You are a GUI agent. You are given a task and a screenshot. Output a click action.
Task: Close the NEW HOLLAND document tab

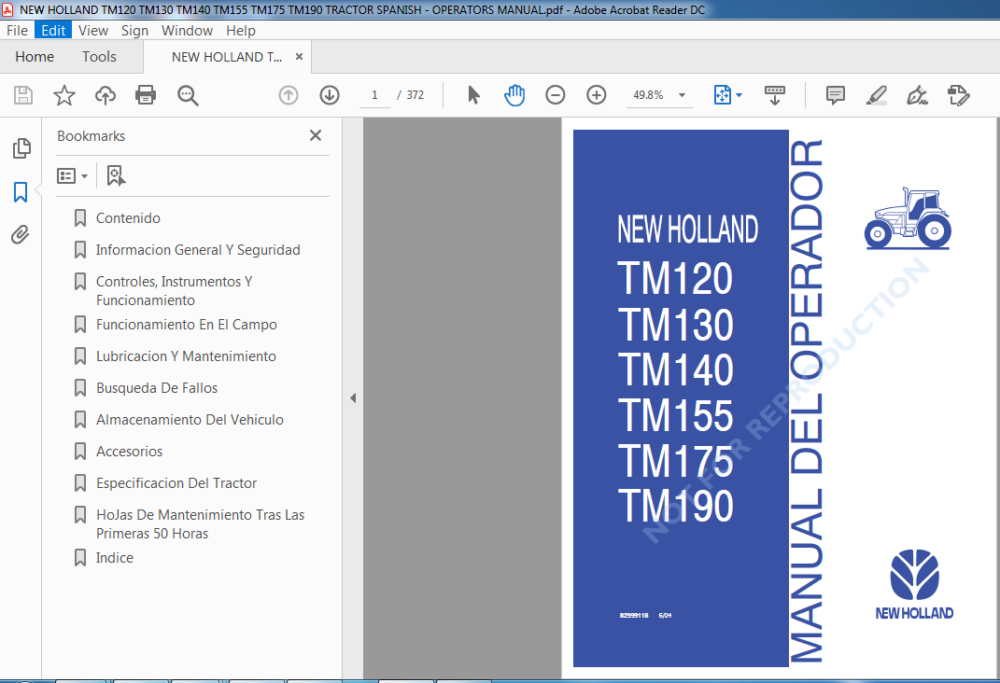[x=298, y=57]
